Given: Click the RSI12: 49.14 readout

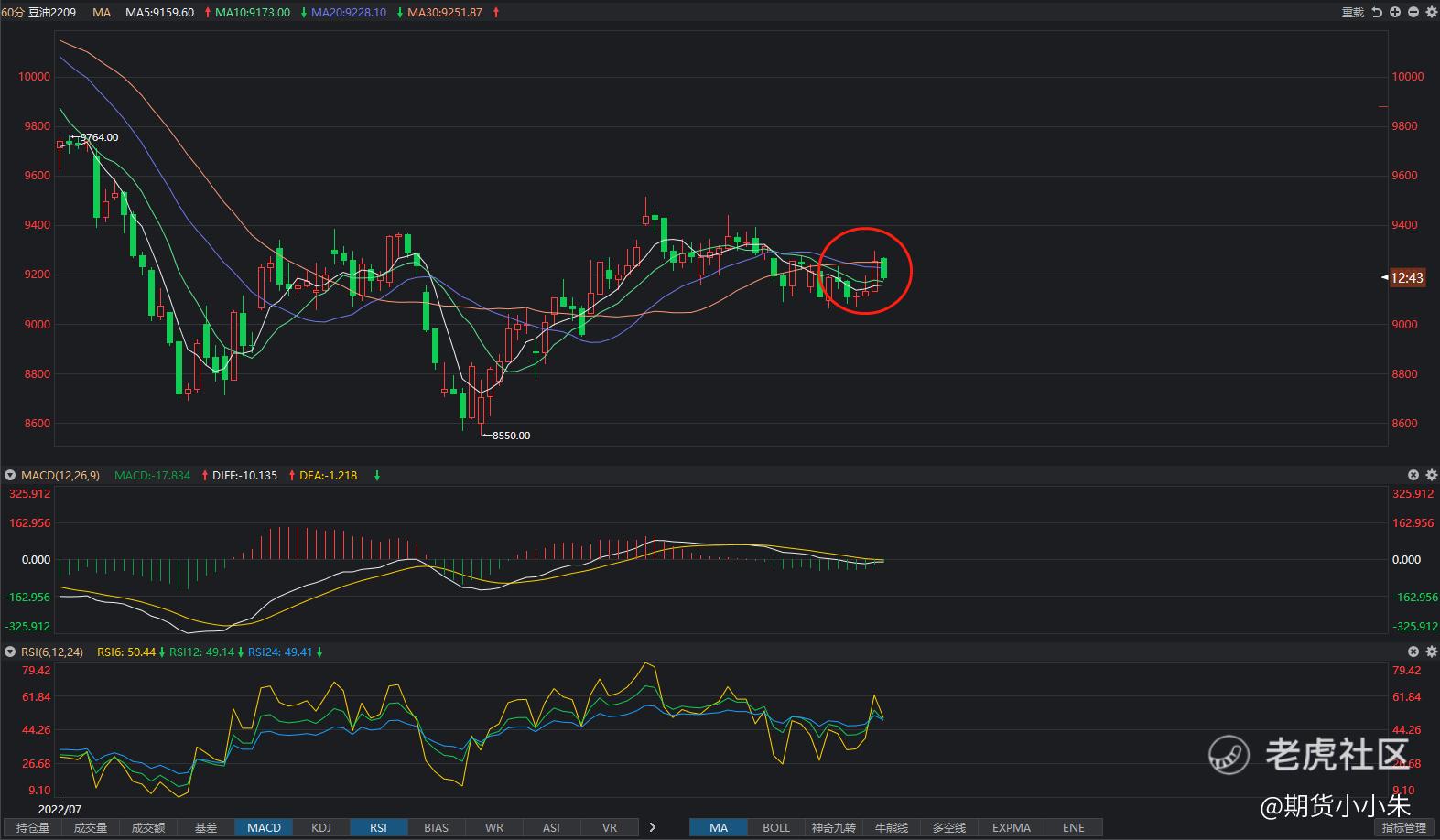Looking at the screenshot, I should point(201,652).
